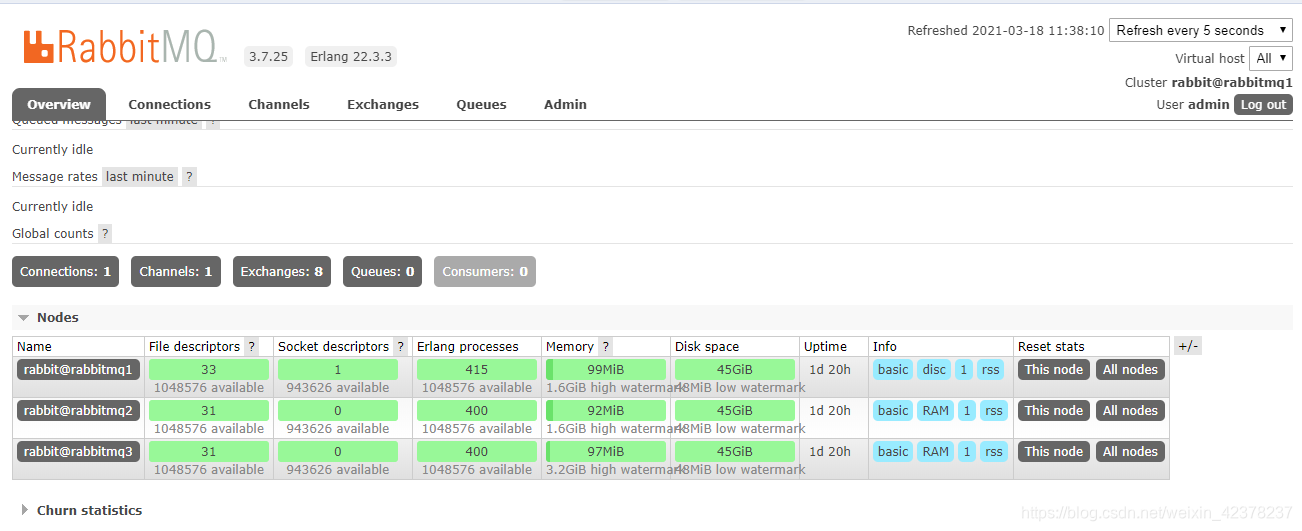
Task: Click the Disk space column header
Action: (x=707, y=346)
